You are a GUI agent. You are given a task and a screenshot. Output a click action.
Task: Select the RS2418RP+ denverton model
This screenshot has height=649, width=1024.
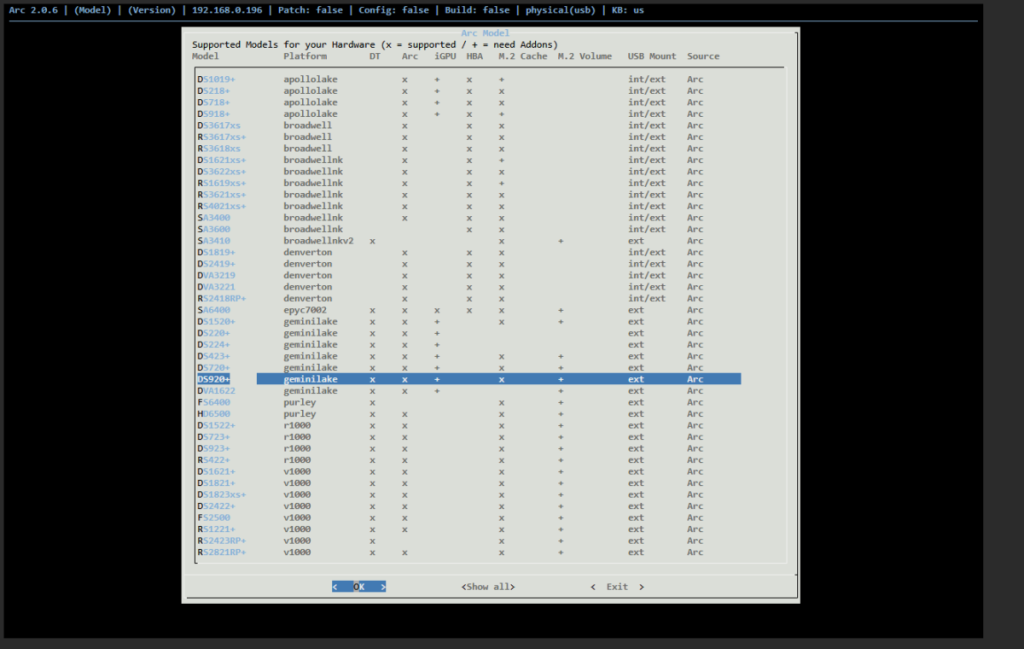(221, 299)
